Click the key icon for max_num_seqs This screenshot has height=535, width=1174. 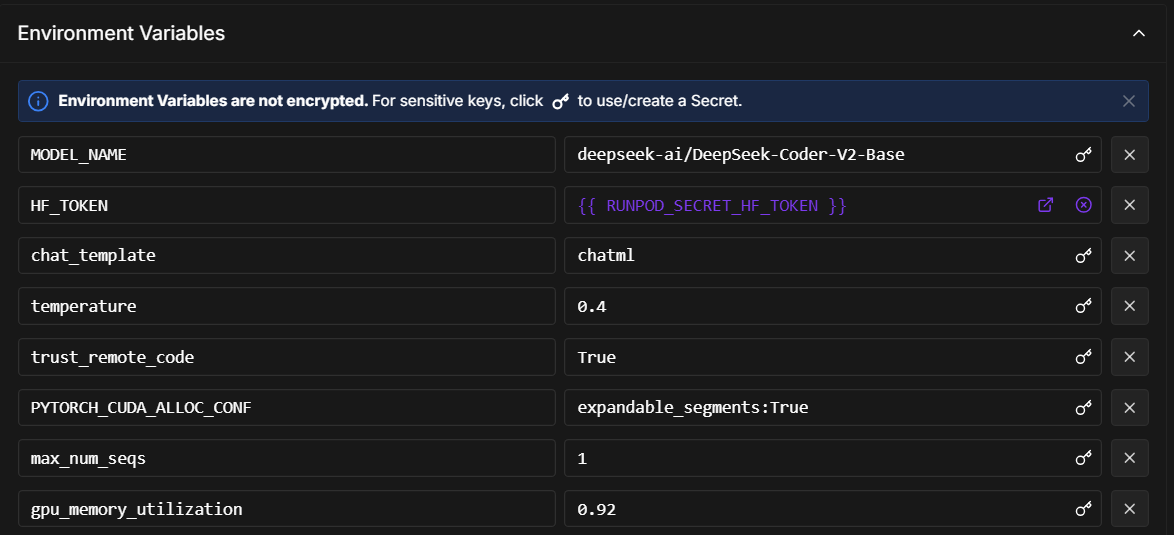1083,458
